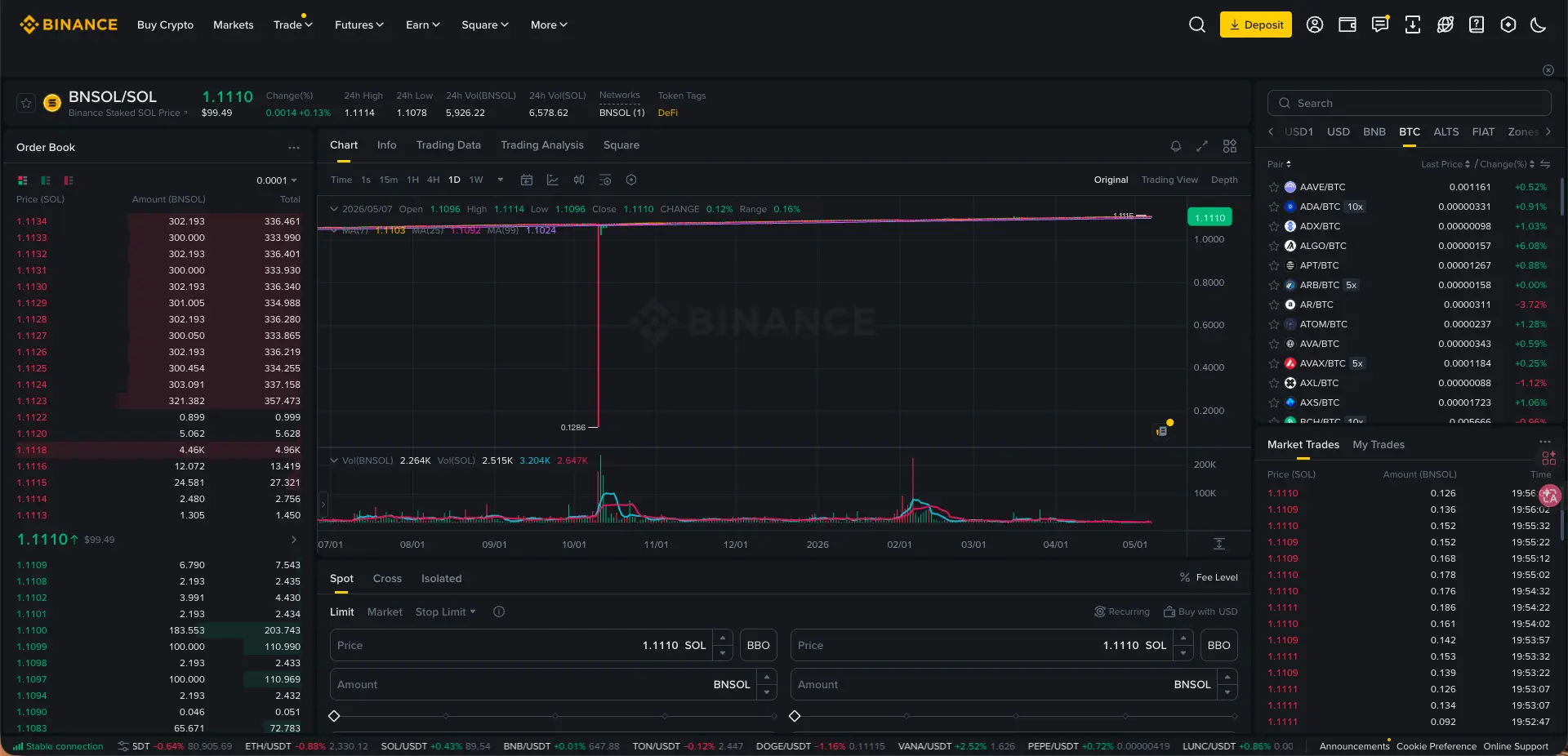This screenshot has height=756, width=1568.
Task: Open the Trading Analysis tab
Action: point(542,145)
